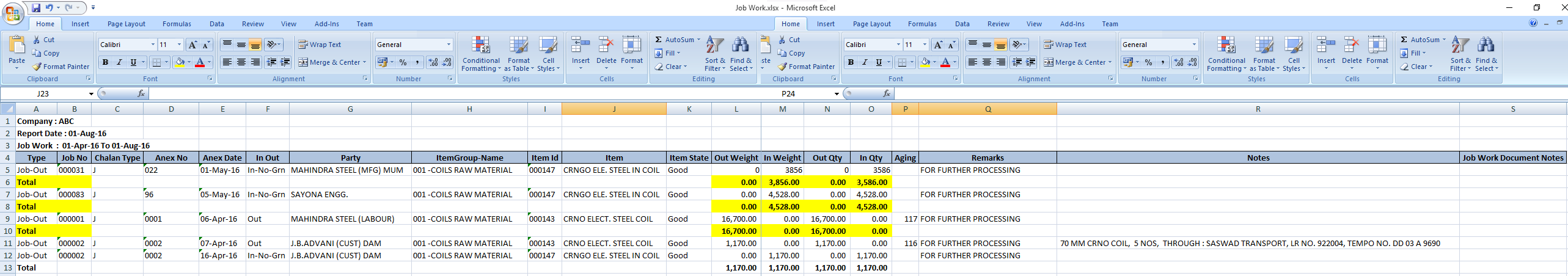Toggle Bold in the left ribbon

[105, 62]
